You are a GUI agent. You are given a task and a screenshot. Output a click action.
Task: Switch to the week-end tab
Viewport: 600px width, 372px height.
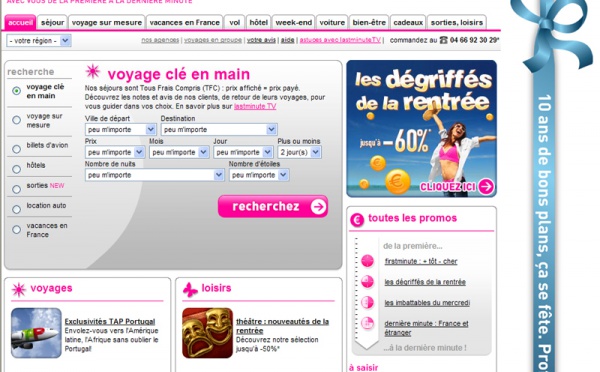pyautogui.click(x=293, y=23)
